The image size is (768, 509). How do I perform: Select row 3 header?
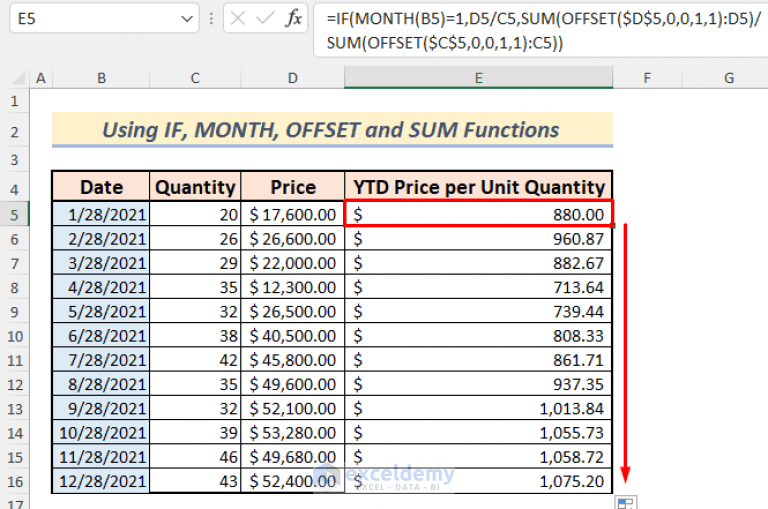15,160
